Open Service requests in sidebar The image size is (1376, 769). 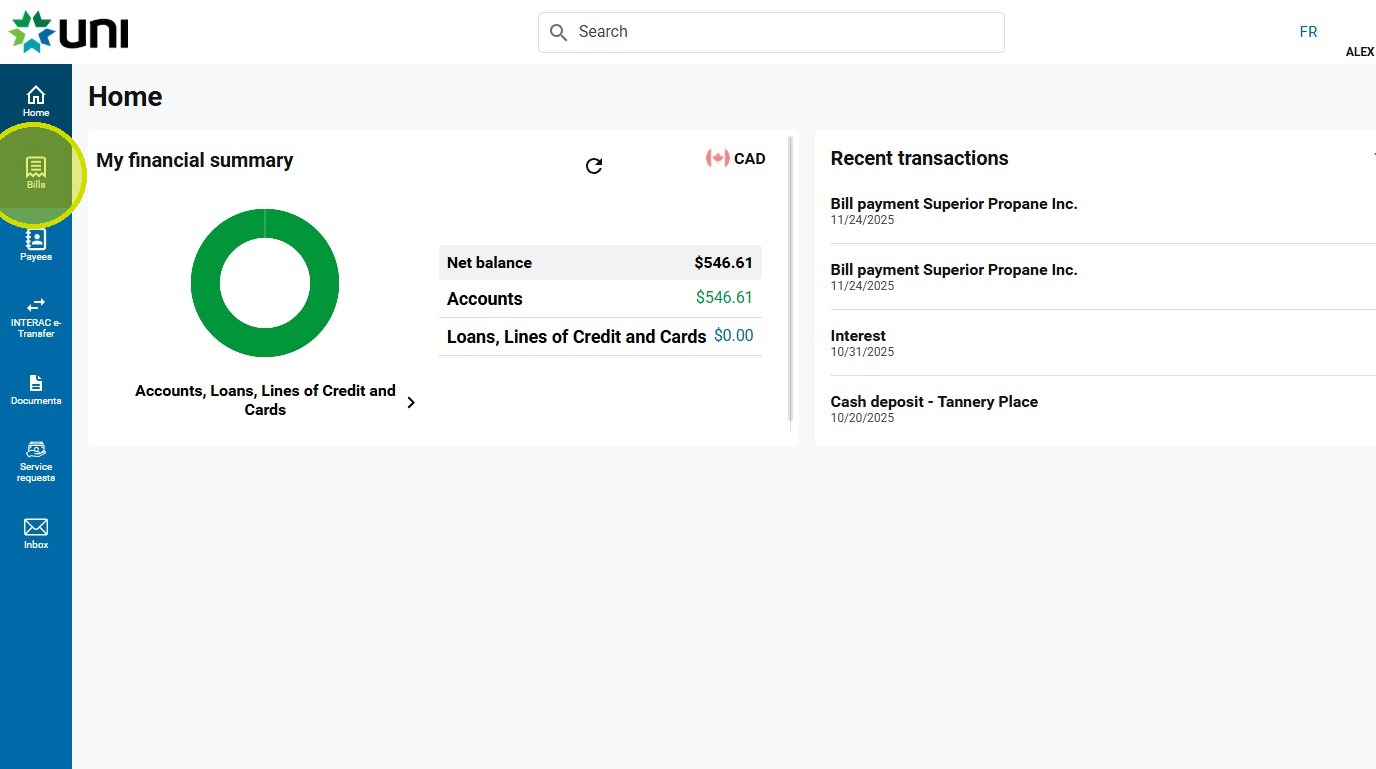point(36,460)
